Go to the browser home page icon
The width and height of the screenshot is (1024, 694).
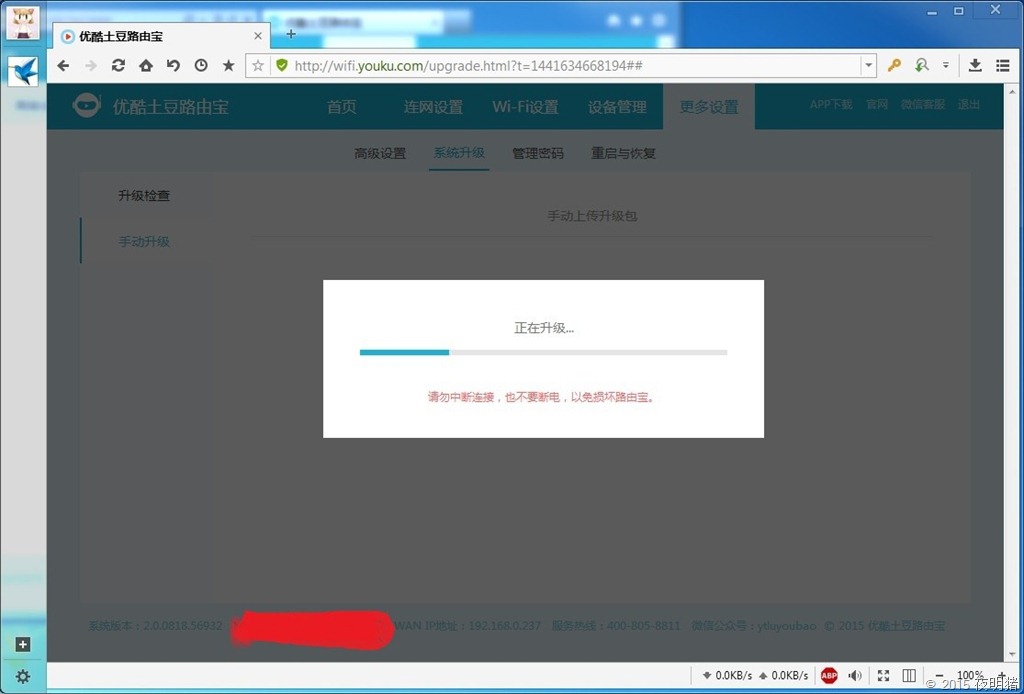click(x=145, y=65)
